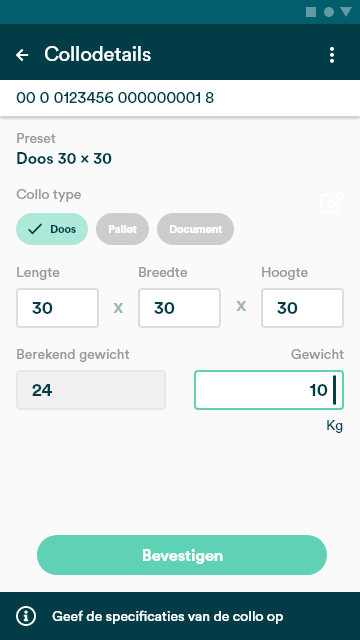
Task: Open the Doos 30 × 30 preset
Action: coord(64,158)
